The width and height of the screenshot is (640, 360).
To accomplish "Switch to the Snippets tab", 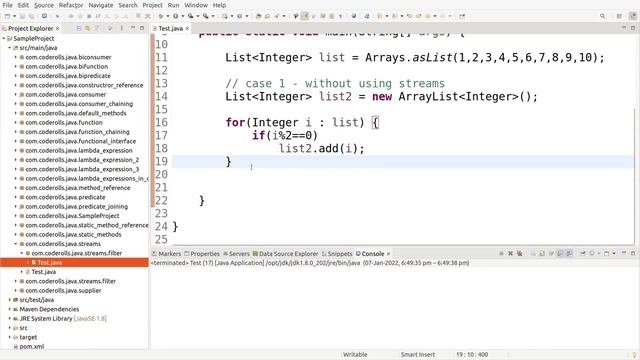I will tap(337, 253).
